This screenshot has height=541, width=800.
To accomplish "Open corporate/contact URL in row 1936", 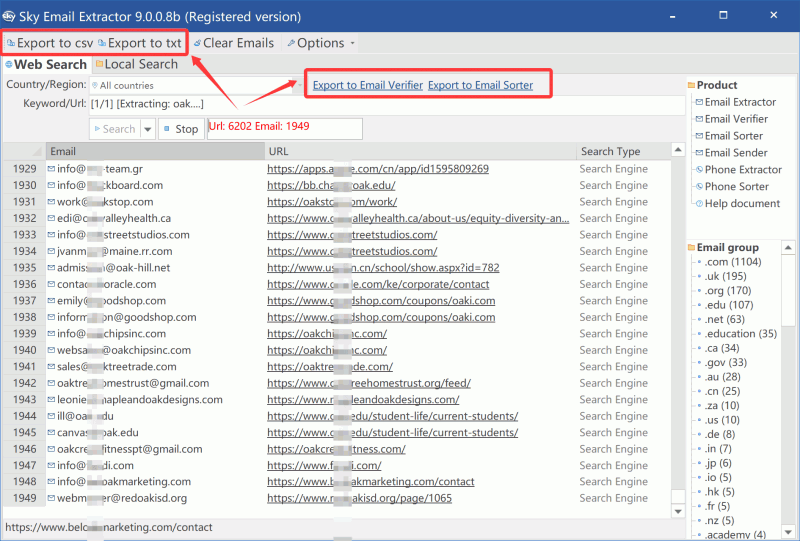I will click(x=378, y=284).
